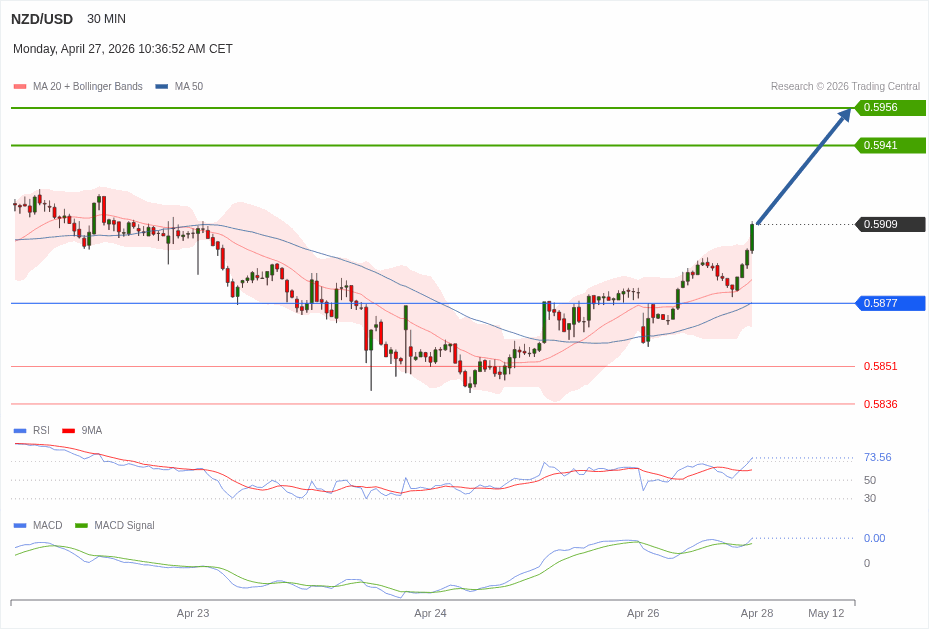Click the Apr 28 date on time axis
929x629 pixels.
pyautogui.click(x=756, y=613)
